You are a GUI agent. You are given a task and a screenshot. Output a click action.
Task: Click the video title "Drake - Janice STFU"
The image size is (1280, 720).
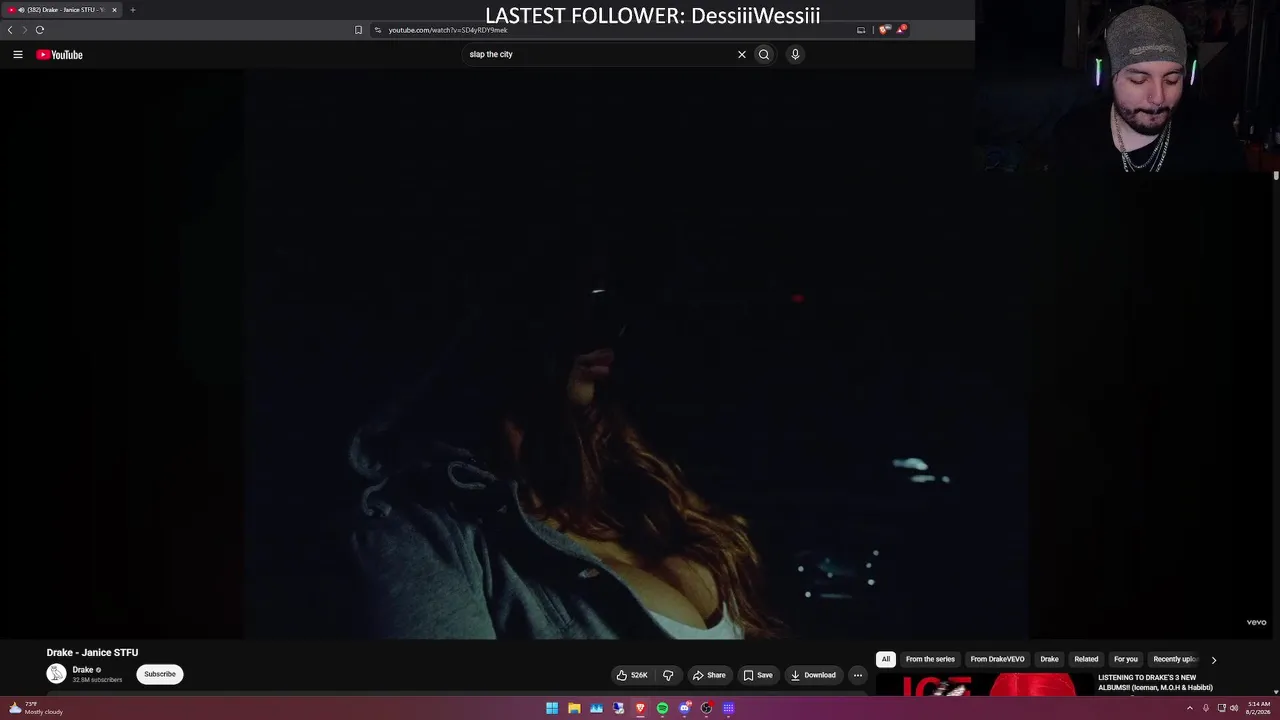pyautogui.click(x=92, y=653)
